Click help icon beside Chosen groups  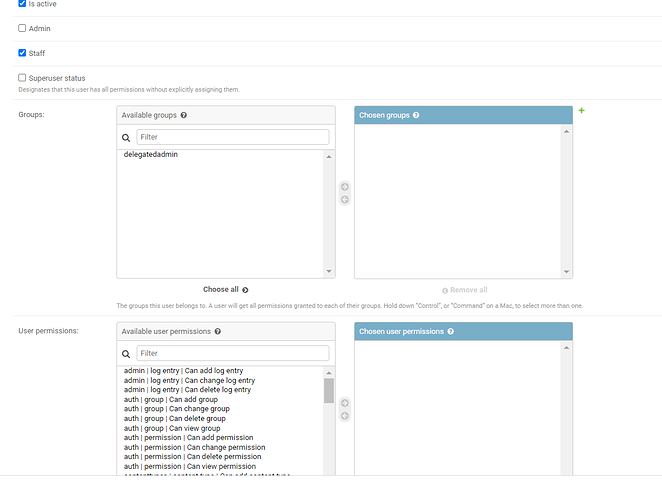click(416, 115)
